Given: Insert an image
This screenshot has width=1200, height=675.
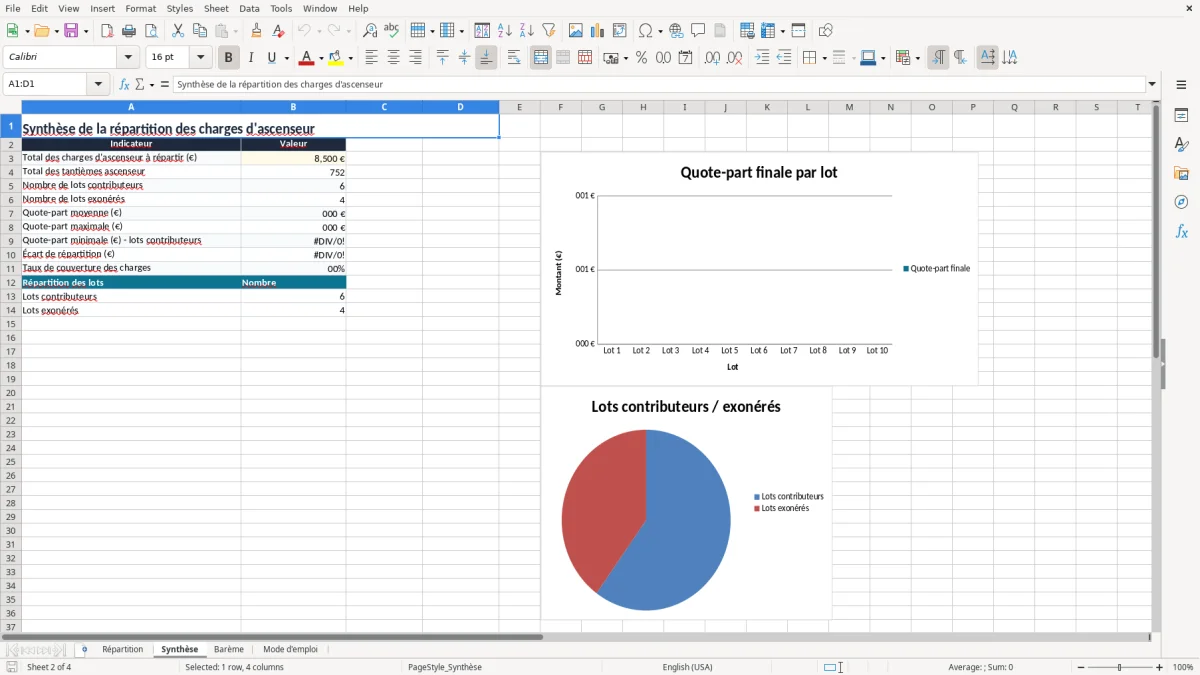Looking at the screenshot, I should point(576,31).
